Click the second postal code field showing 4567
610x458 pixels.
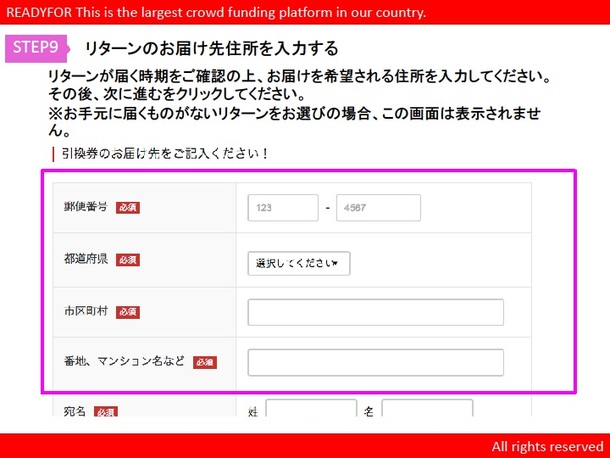click(x=378, y=208)
